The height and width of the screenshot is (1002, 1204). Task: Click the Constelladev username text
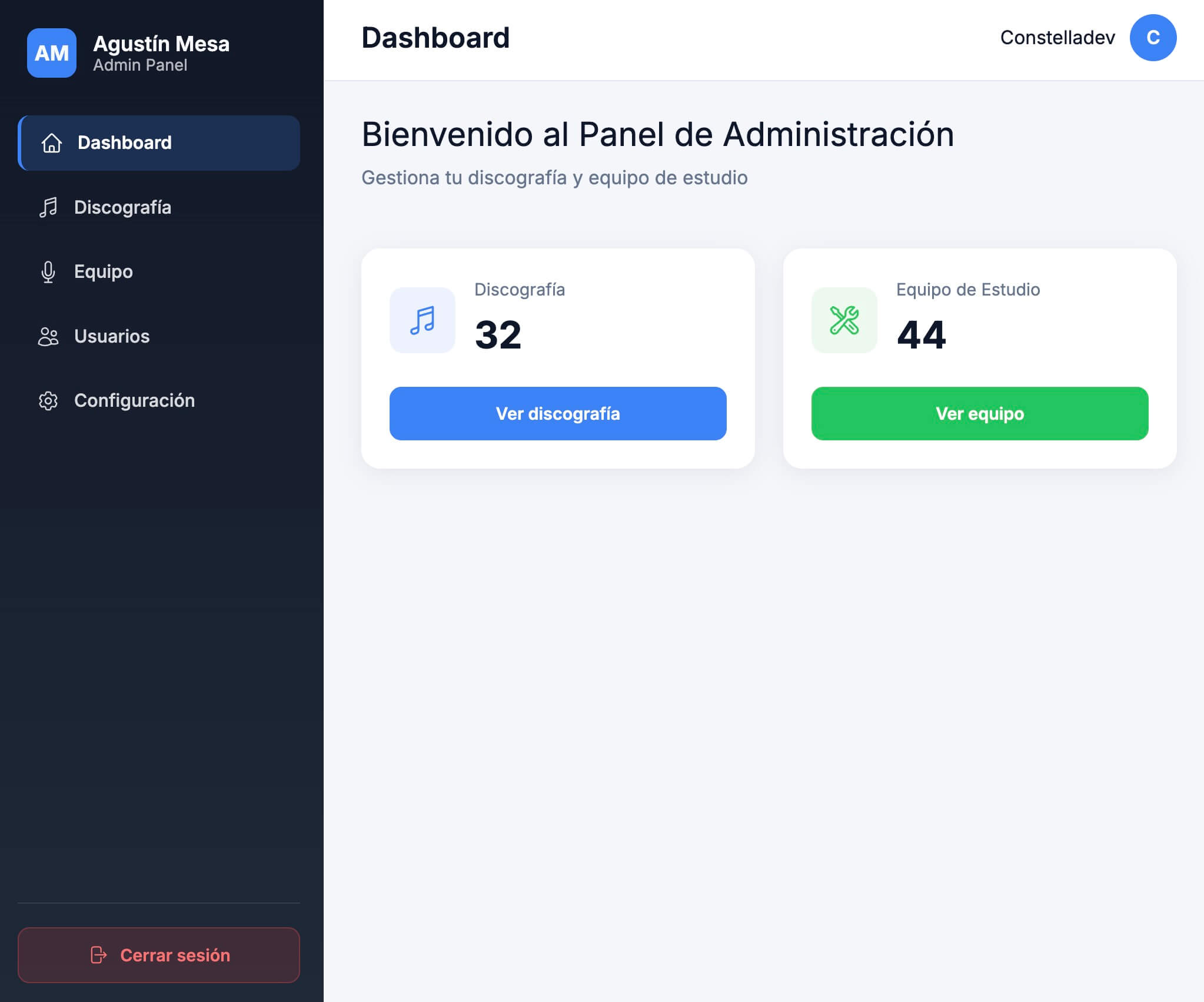[1057, 37]
